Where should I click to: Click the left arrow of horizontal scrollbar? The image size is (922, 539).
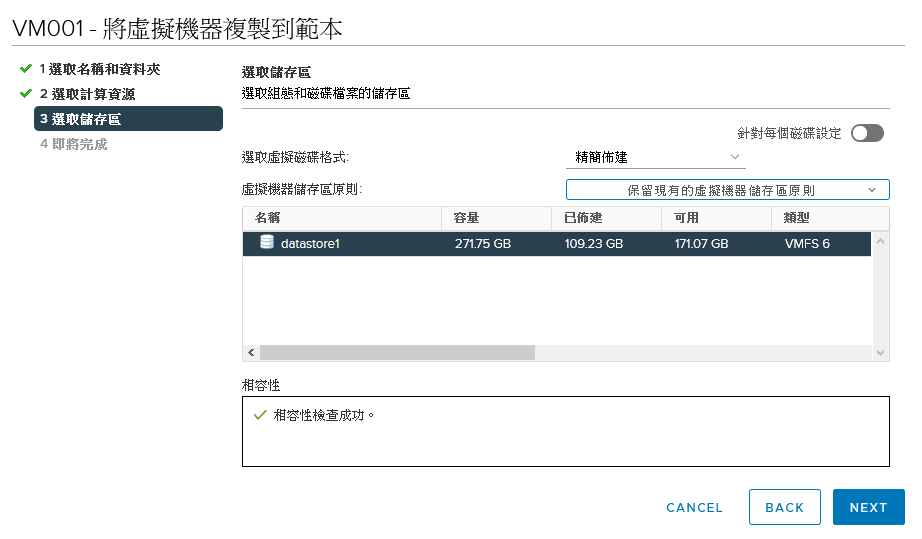(x=251, y=353)
